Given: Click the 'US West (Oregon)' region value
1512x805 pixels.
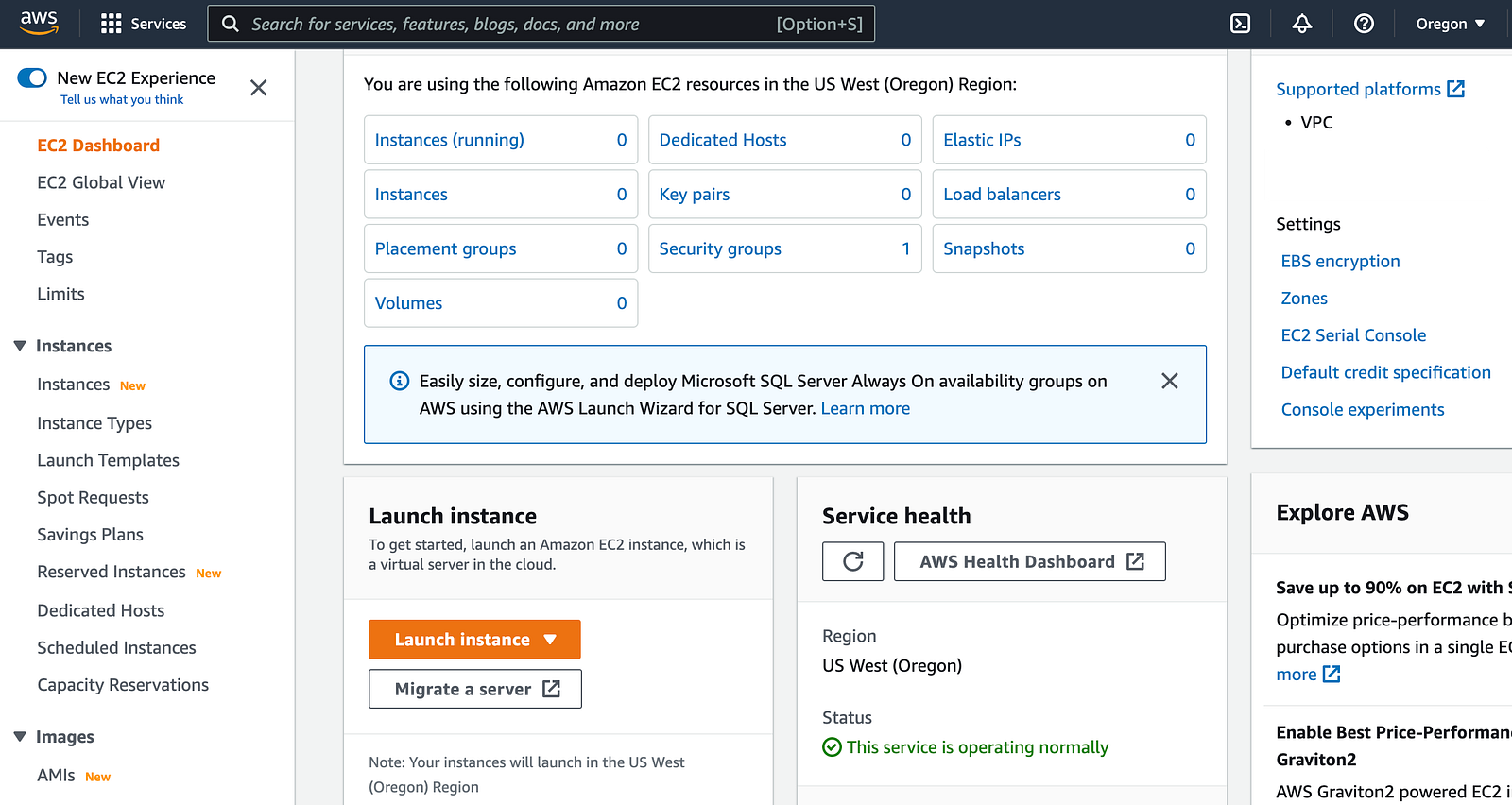Looking at the screenshot, I should 892,665.
